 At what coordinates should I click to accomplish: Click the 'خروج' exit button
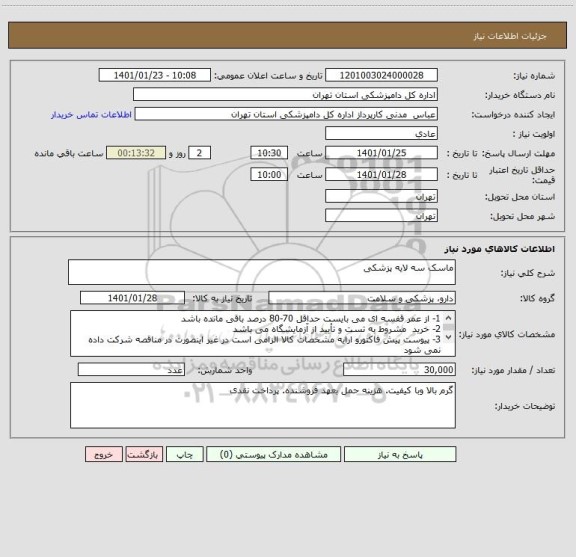[104, 454]
